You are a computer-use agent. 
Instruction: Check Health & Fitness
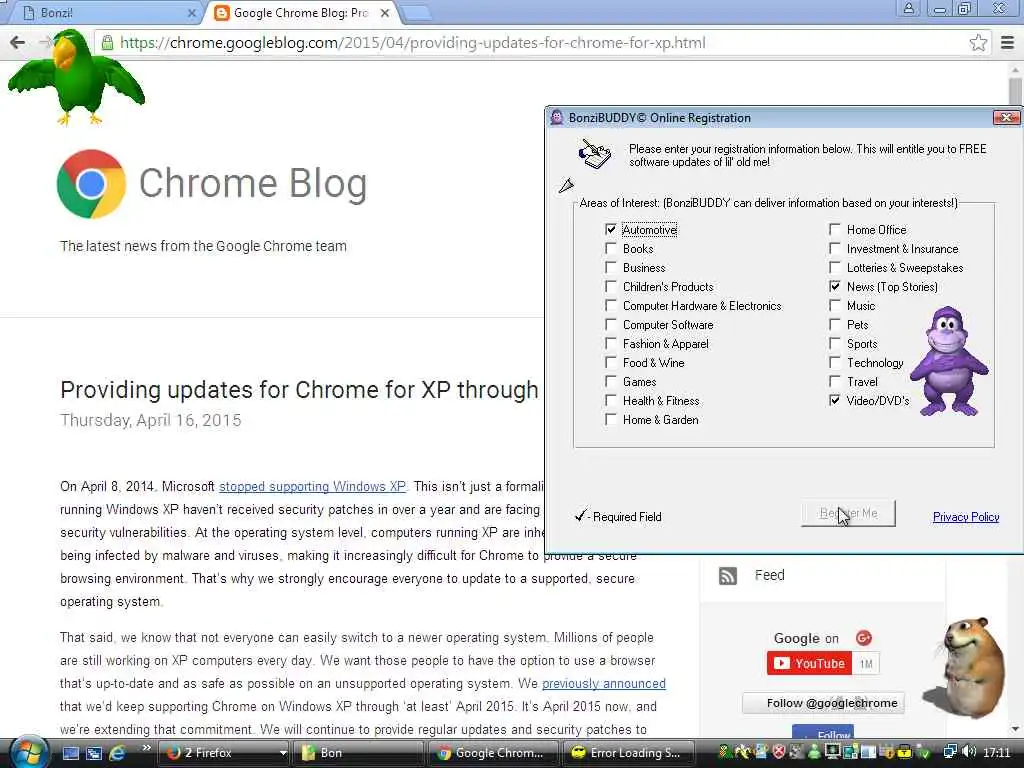611,400
